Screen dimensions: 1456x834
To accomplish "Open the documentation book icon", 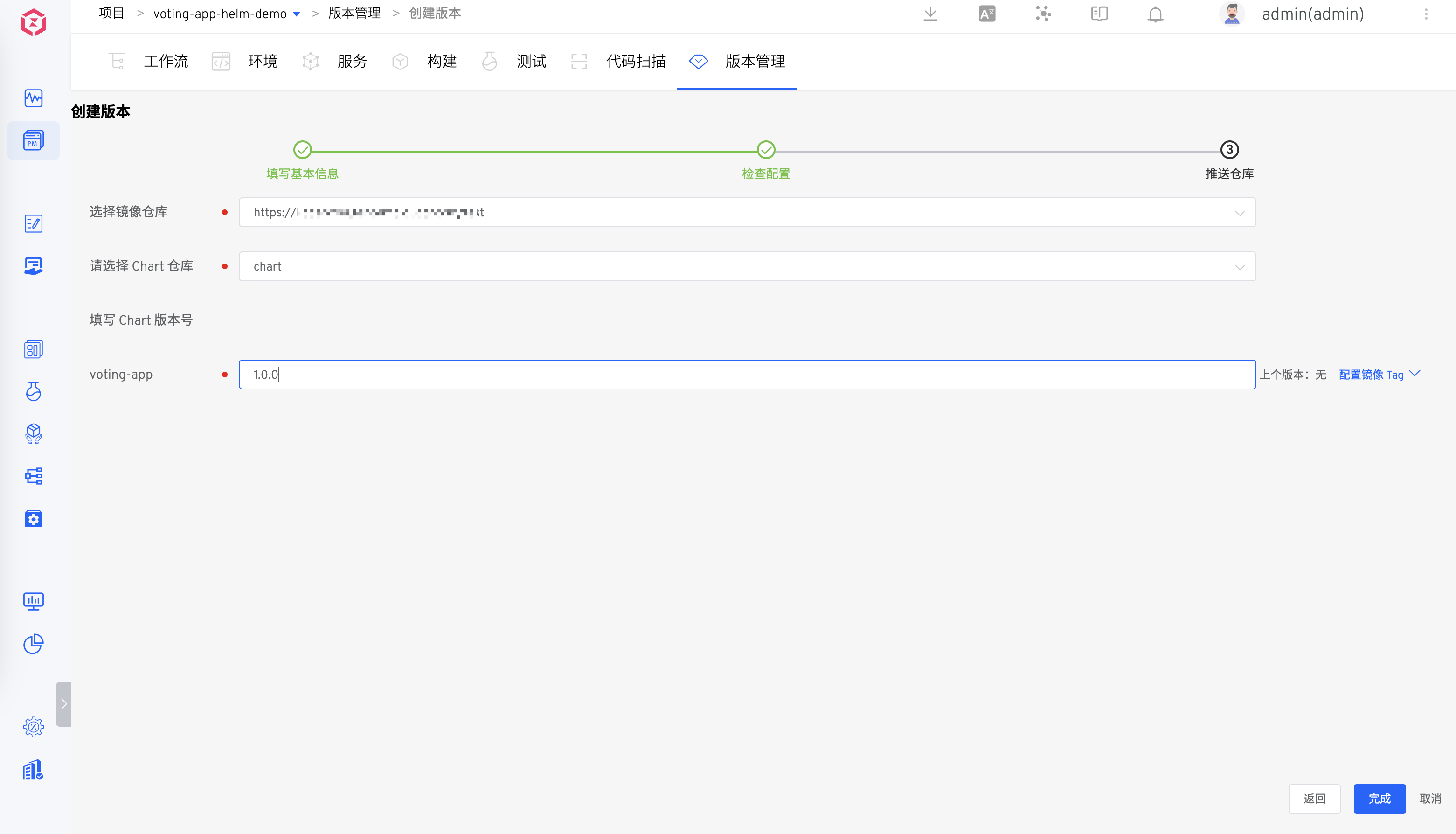I will point(1099,14).
